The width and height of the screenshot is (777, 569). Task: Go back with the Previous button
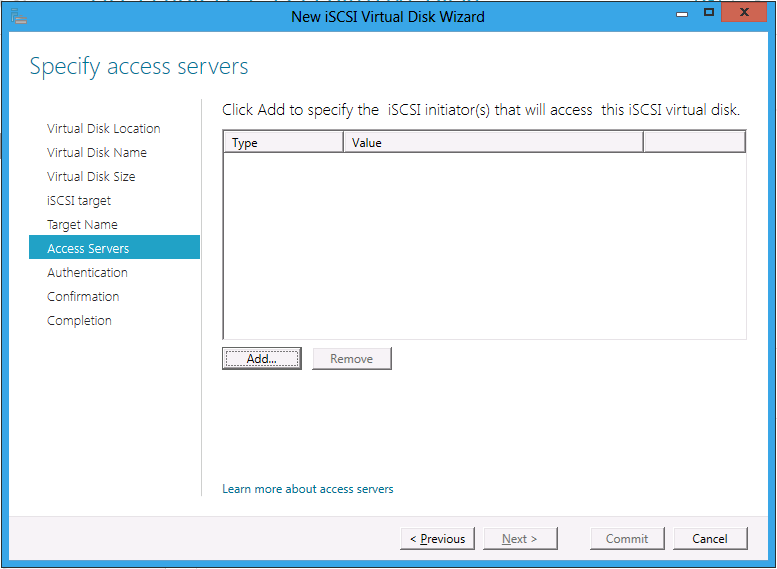tap(437, 539)
